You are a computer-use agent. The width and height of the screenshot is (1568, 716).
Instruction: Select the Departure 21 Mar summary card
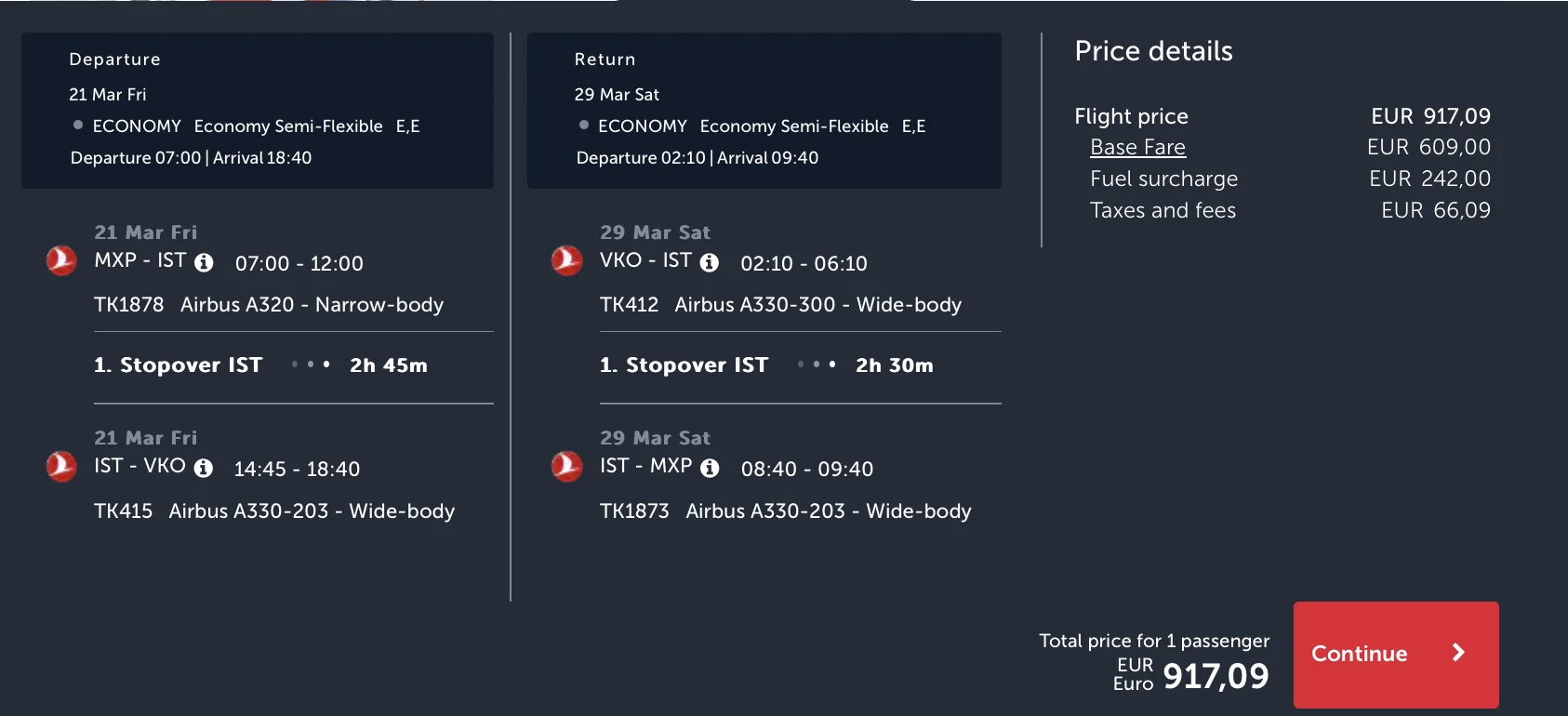pyautogui.click(x=258, y=111)
